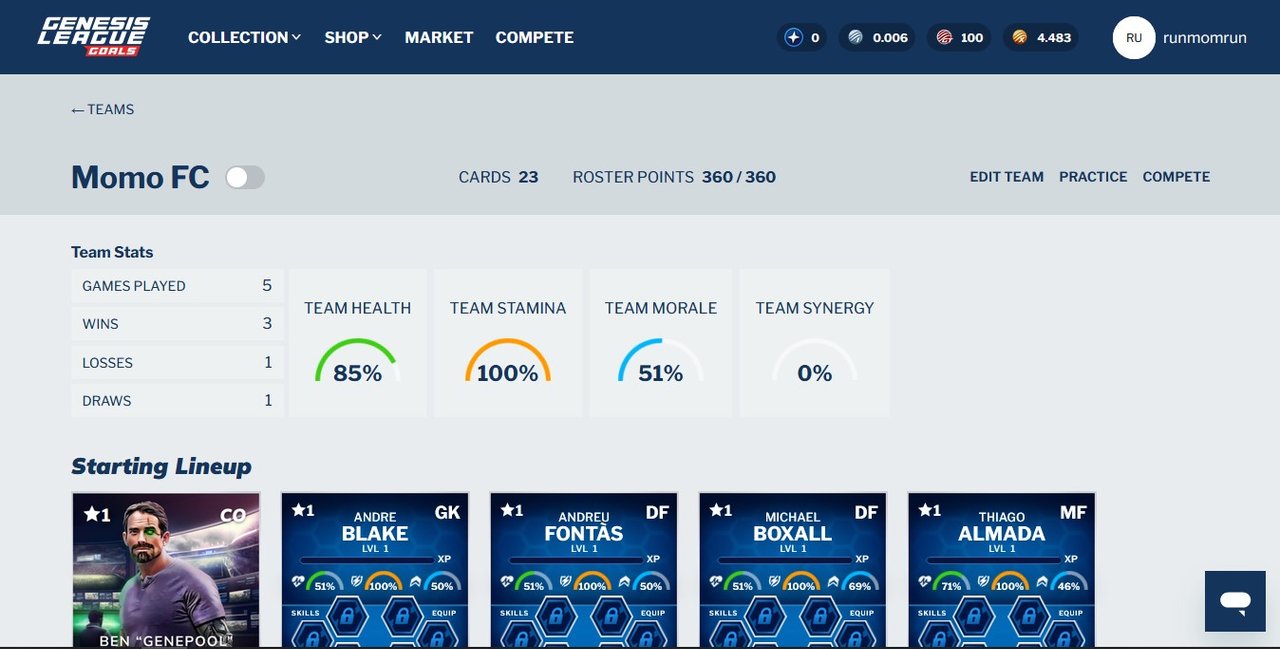
Task: Click the GK position label on Blake card
Action: (x=448, y=512)
